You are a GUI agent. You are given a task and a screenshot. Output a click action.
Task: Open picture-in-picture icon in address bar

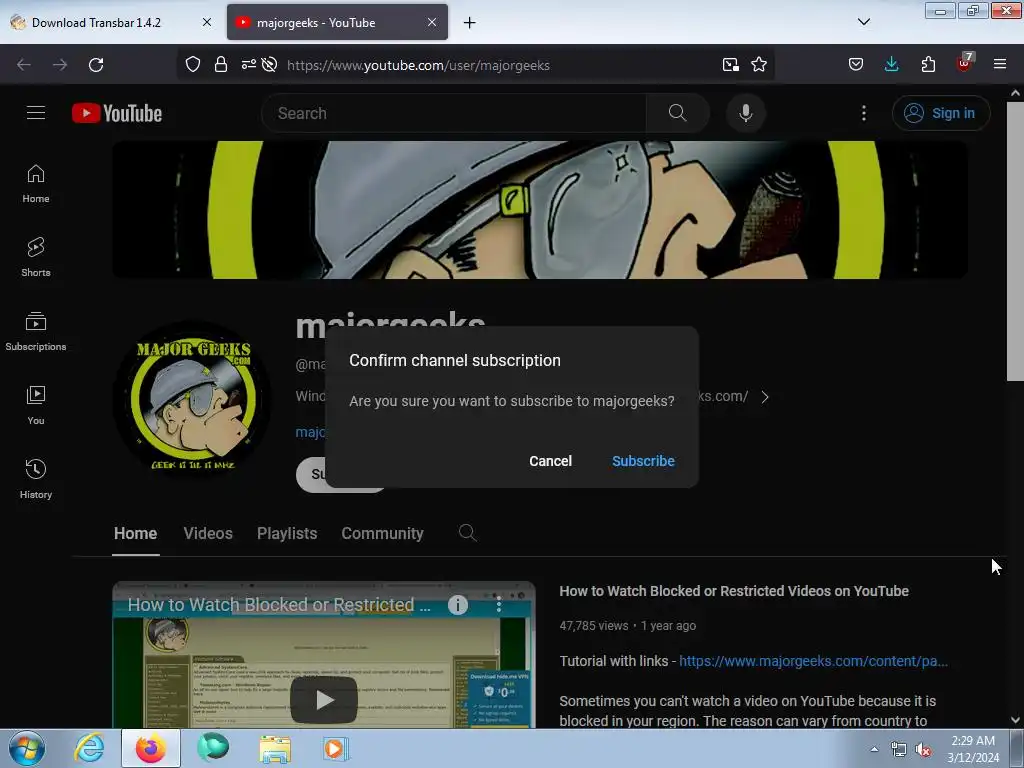pos(730,65)
